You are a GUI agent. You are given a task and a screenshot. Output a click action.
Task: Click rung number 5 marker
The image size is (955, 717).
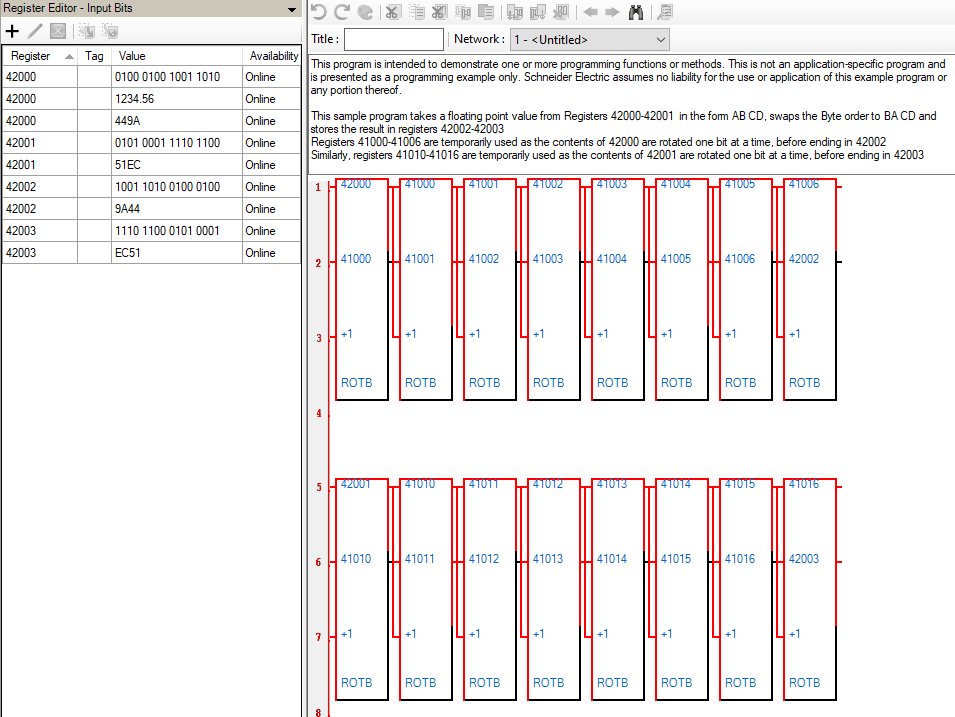point(319,487)
